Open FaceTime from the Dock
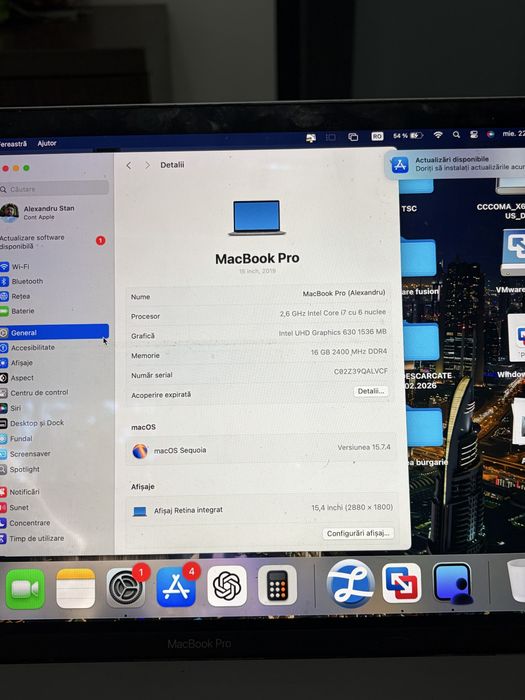Screen dimensions: 525x700 tap(25, 589)
